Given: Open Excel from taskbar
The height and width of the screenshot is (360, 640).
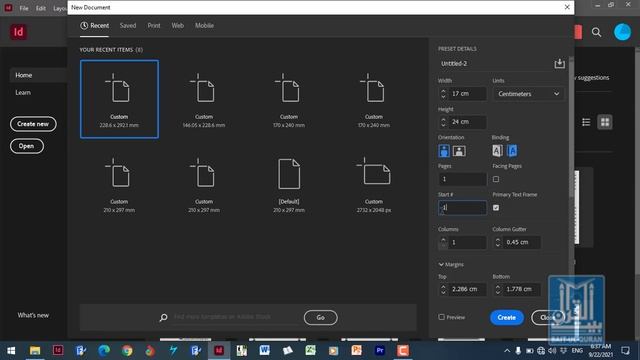Looking at the screenshot, I should [x=311, y=350].
